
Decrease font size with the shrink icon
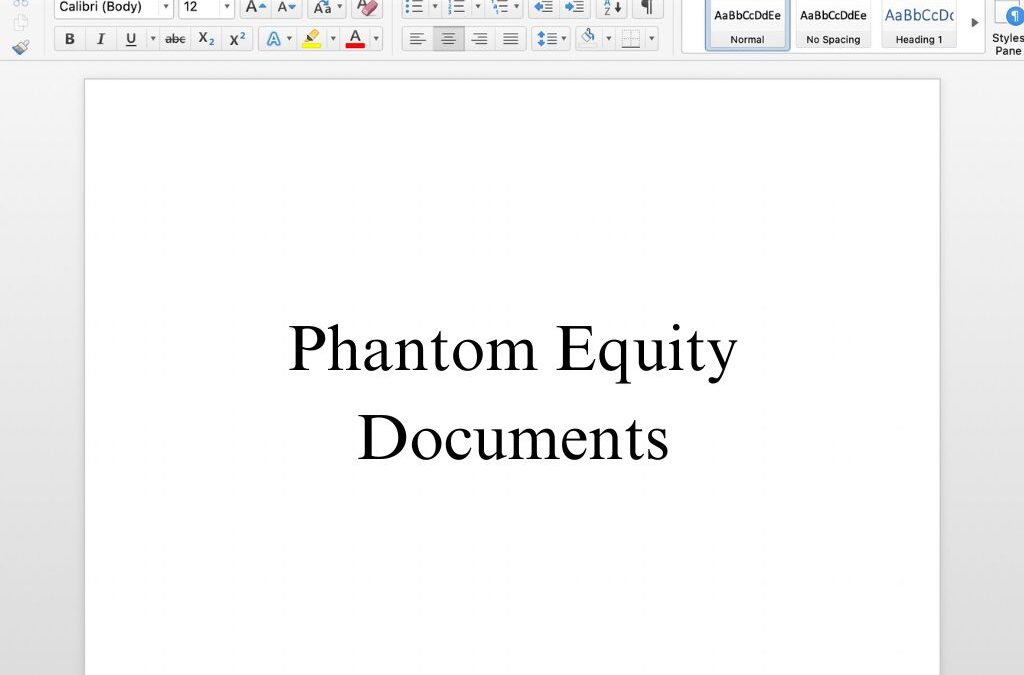pyautogui.click(x=286, y=7)
